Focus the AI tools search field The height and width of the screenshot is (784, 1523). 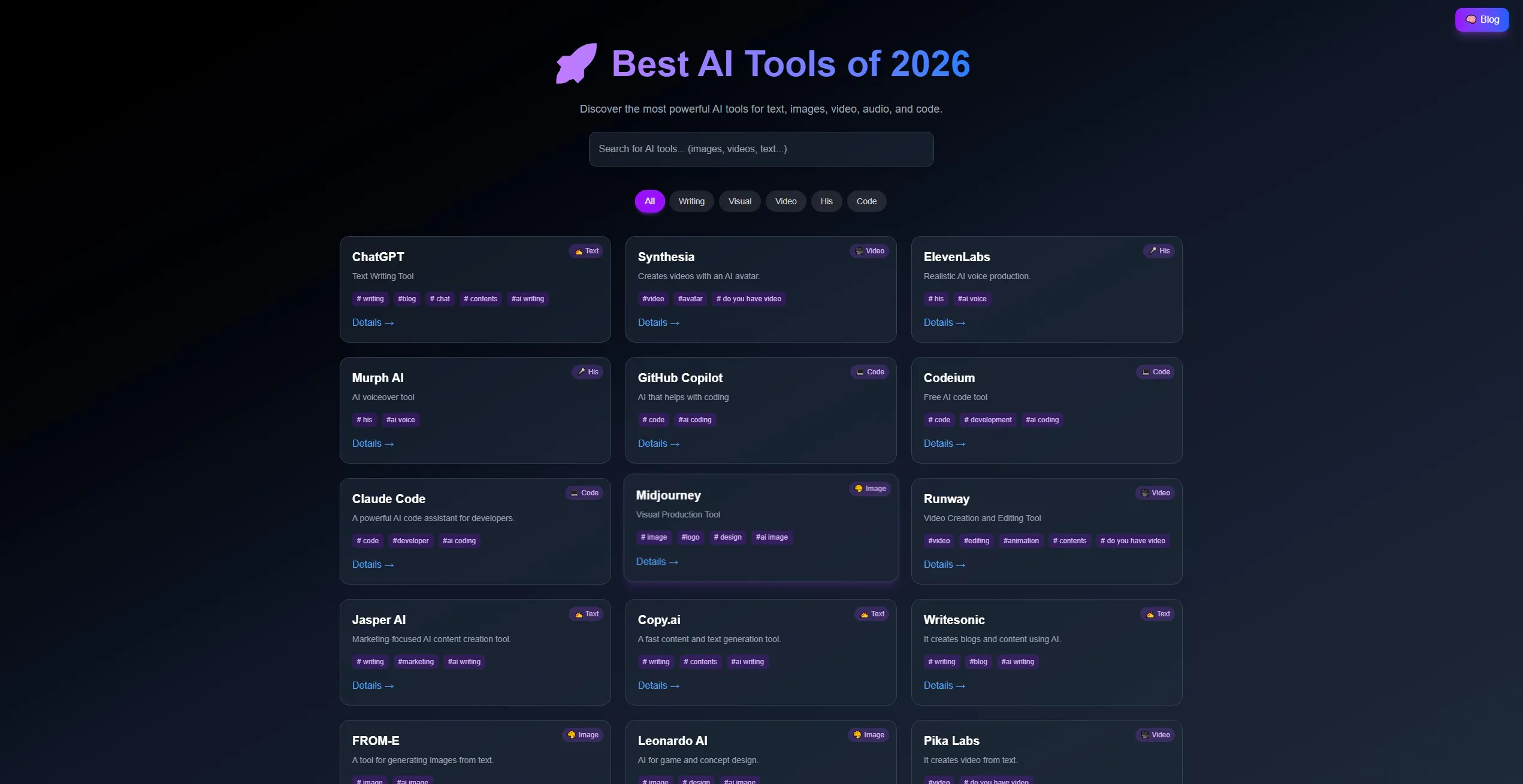(x=761, y=149)
